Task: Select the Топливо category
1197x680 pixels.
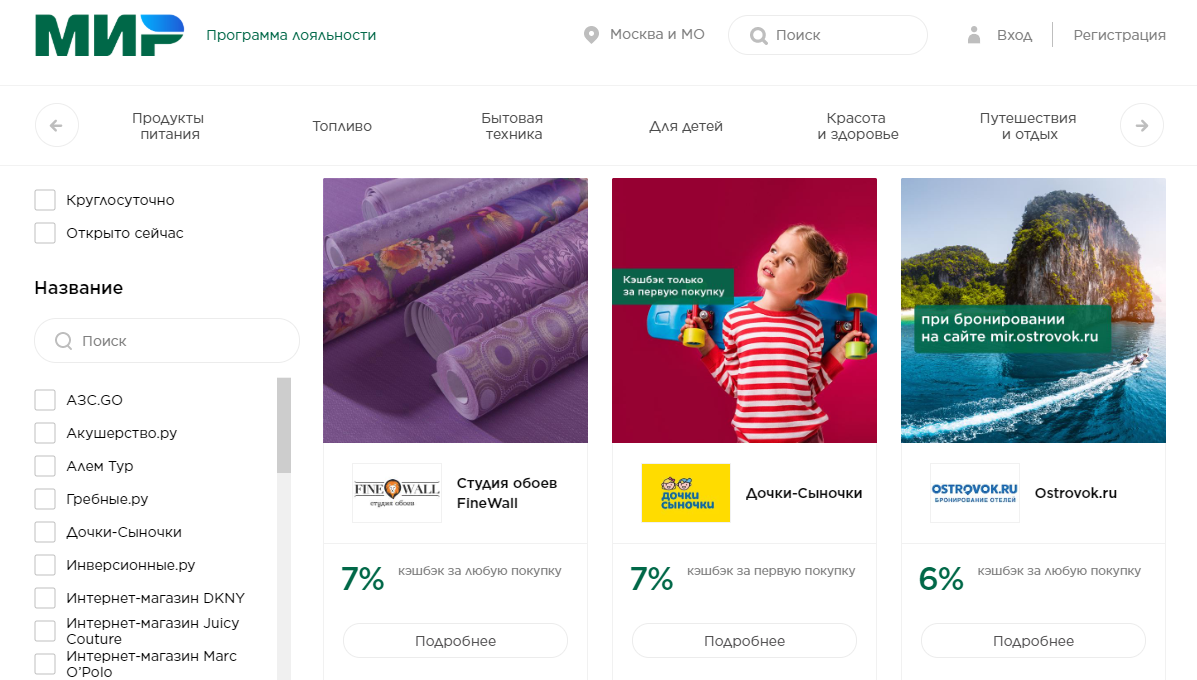Action: [342, 126]
